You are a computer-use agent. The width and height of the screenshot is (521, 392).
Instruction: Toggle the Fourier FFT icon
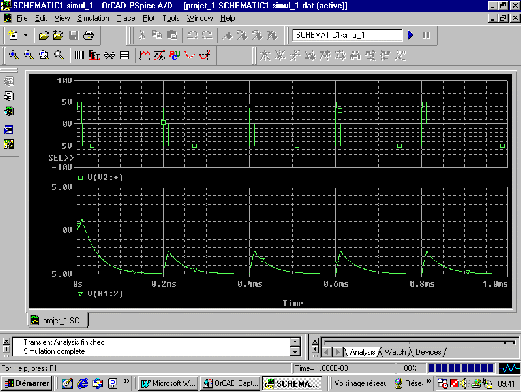(94, 55)
